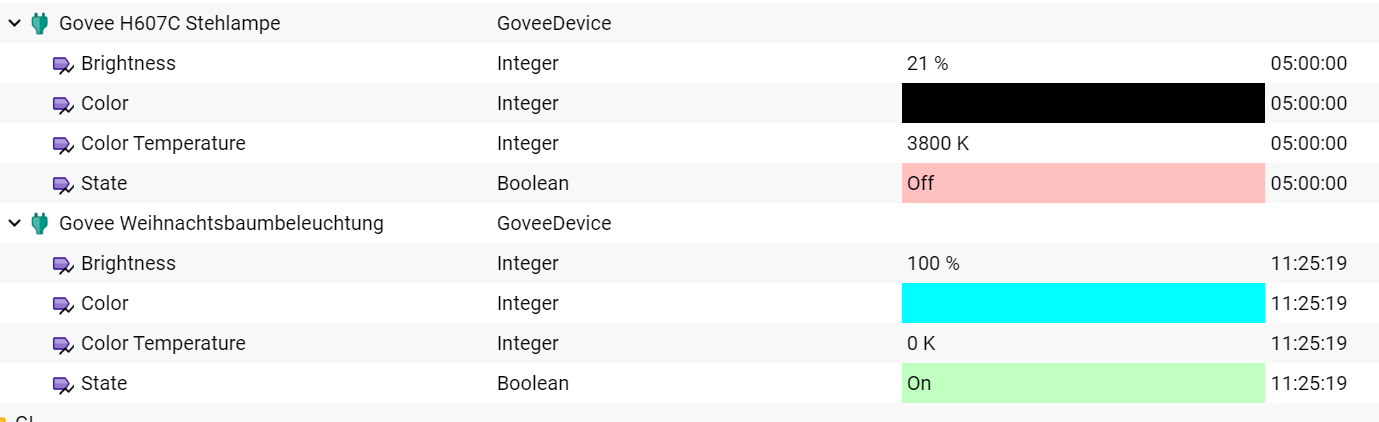Click the 100 % brightness value

click(933, 263)
